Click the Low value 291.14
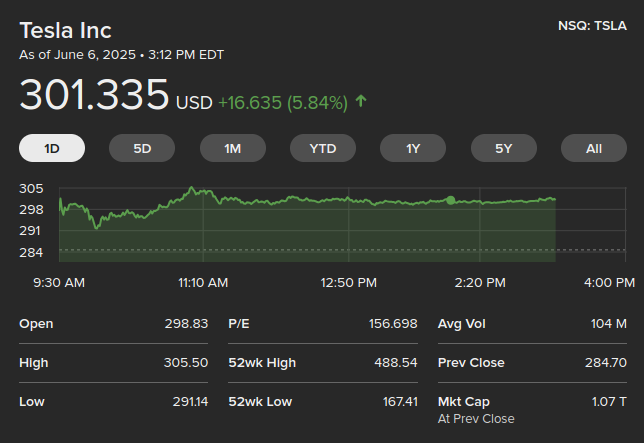 point(191,402)
